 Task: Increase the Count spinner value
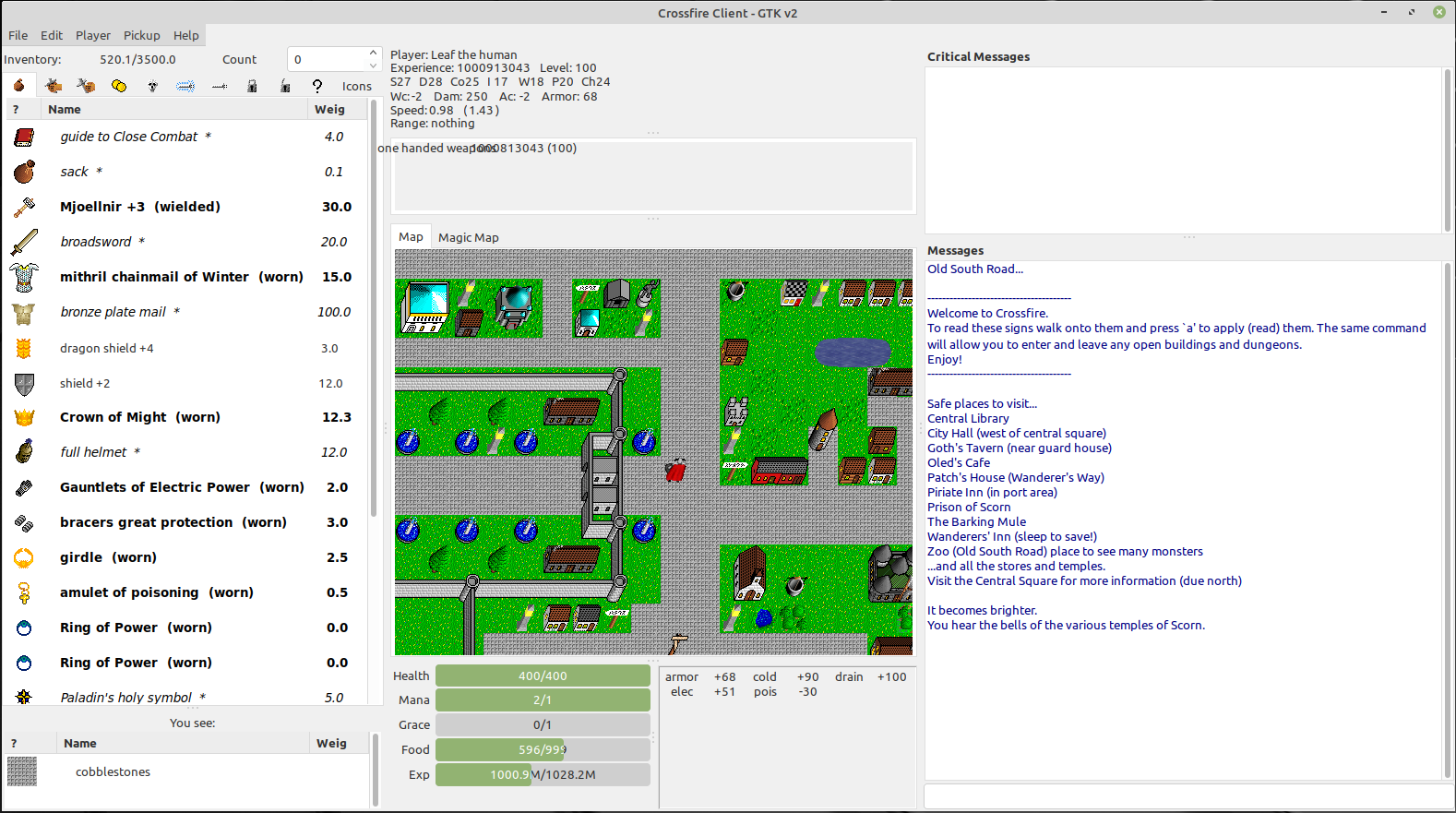click(373, 53)
